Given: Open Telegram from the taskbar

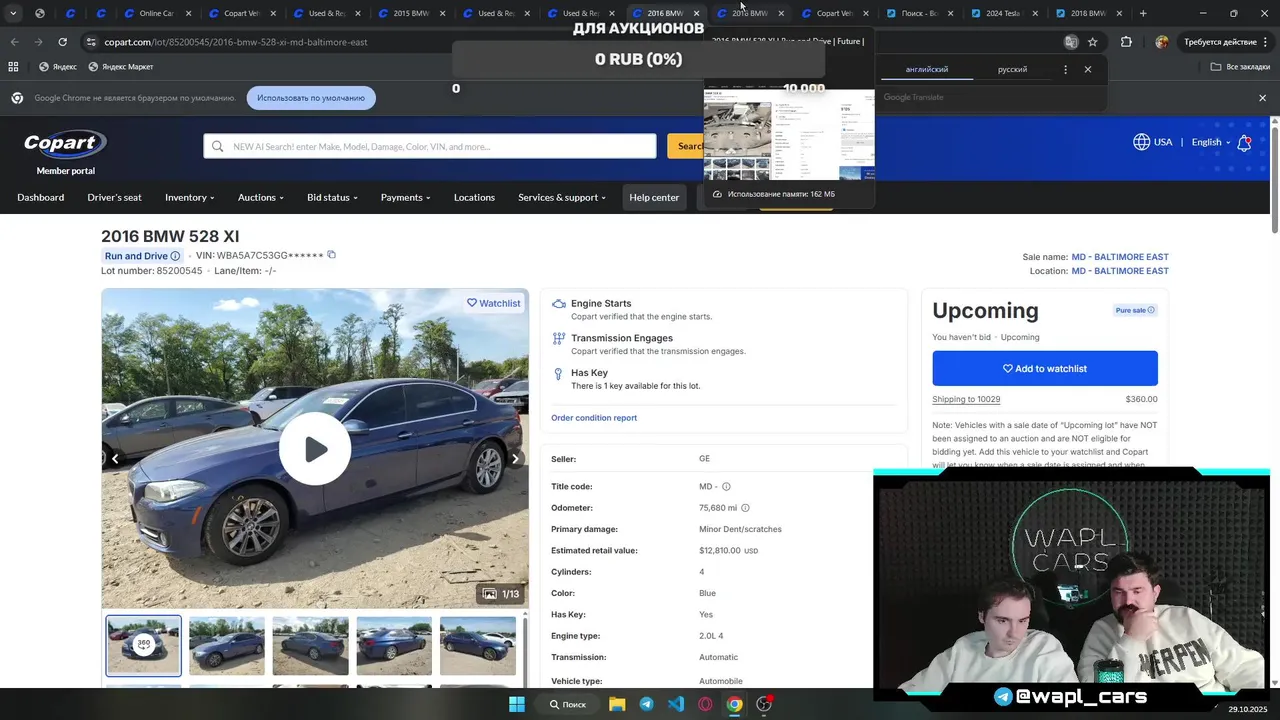Looking at the screenshot, I should click(646, 704).
